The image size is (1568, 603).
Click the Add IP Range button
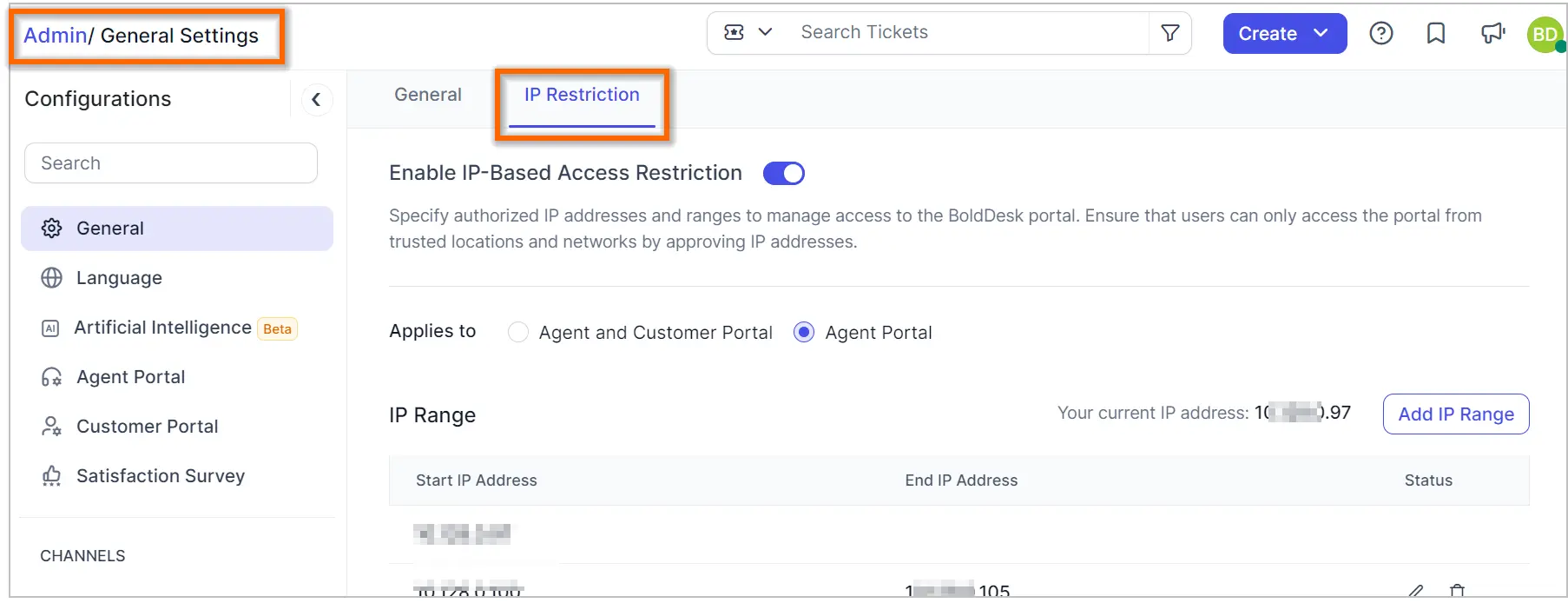point(1455,414)
